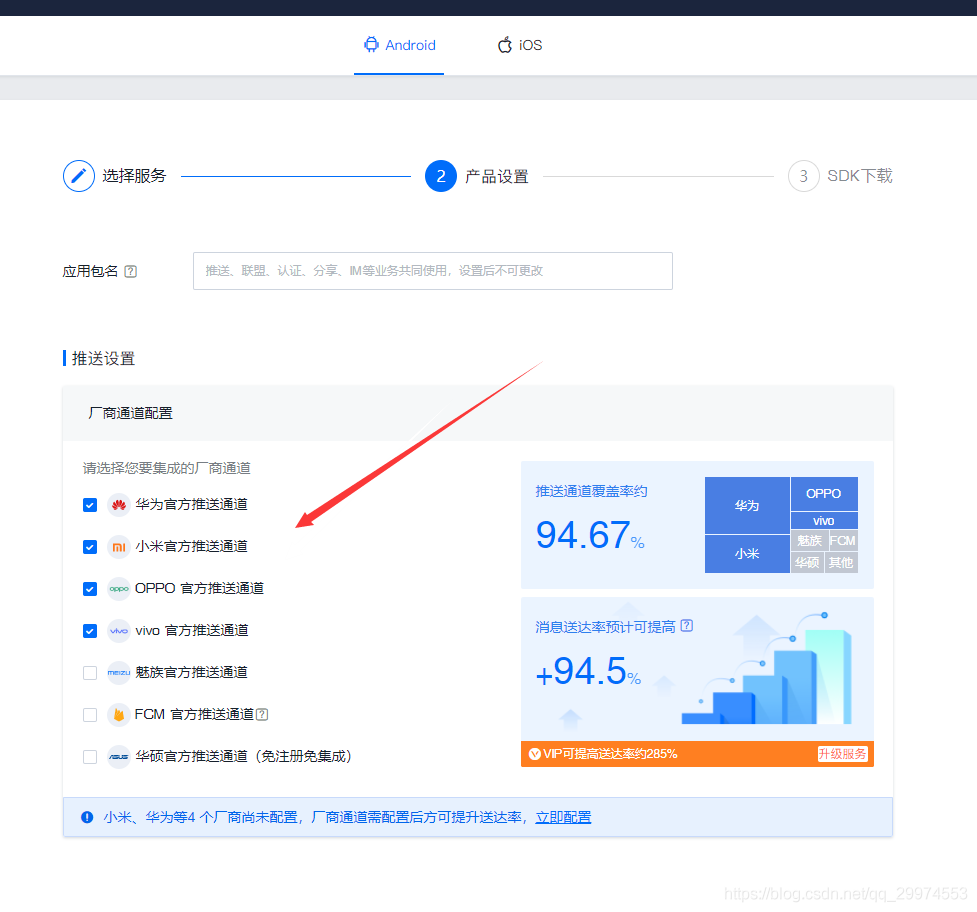Open 立即配置 link
The width and height of the screenshot is (977, 912).
[x=563, y=817]
